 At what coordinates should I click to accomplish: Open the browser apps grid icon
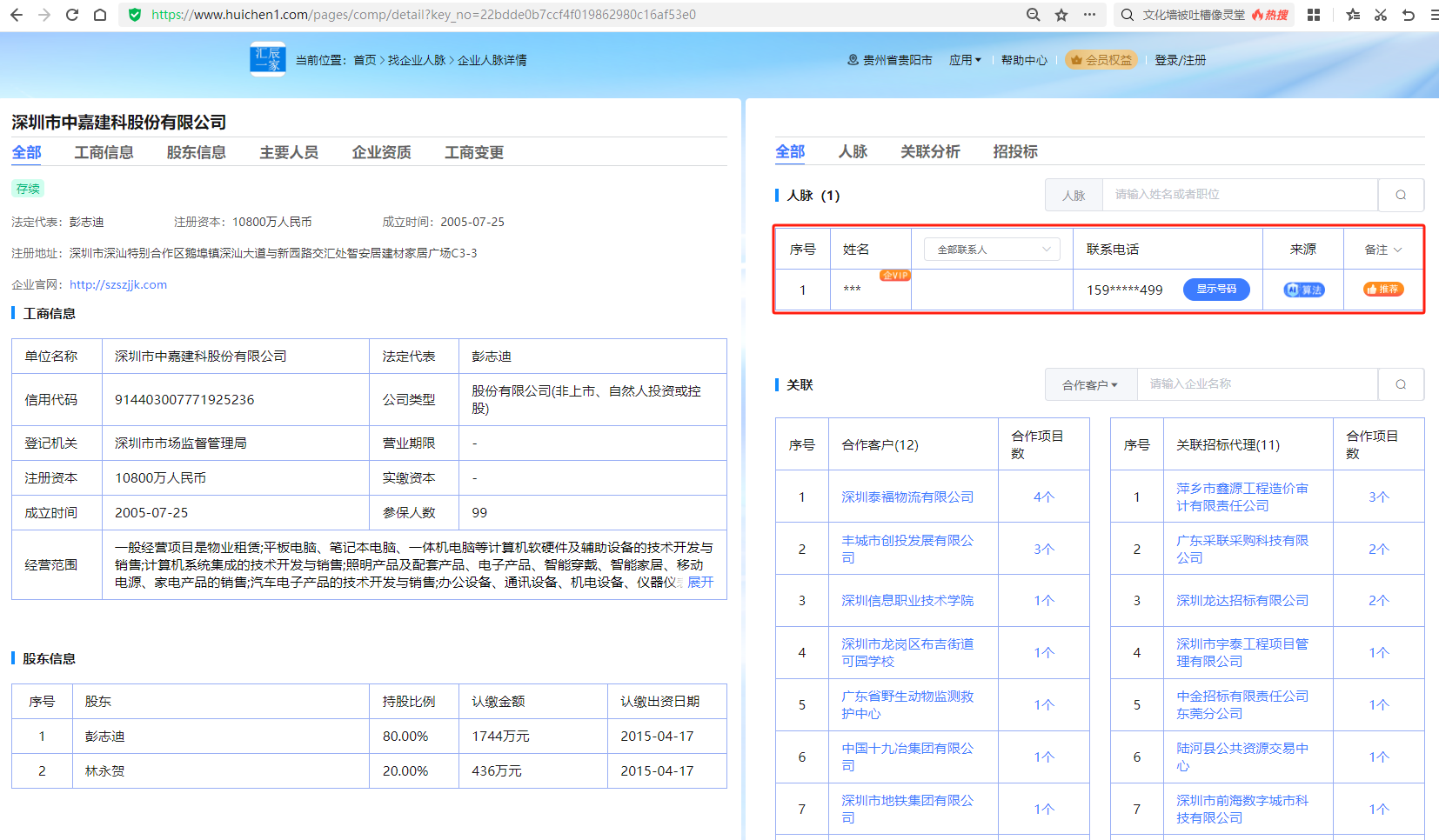click(x=1314, y=15)
